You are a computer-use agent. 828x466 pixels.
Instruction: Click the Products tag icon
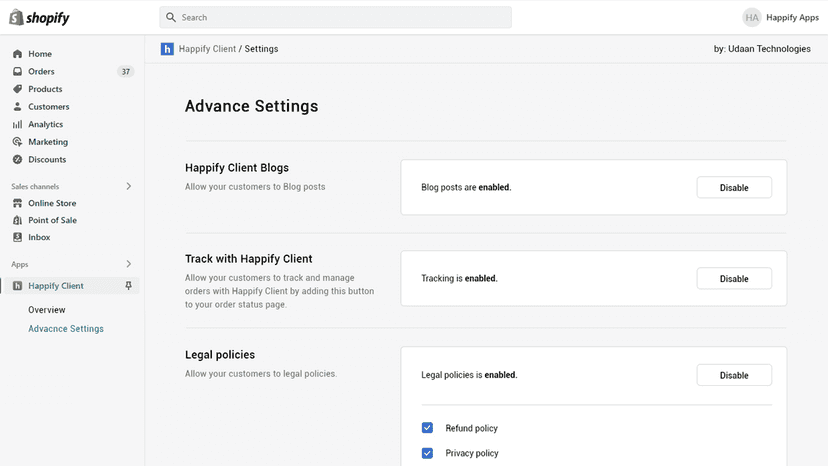[17, 89]
